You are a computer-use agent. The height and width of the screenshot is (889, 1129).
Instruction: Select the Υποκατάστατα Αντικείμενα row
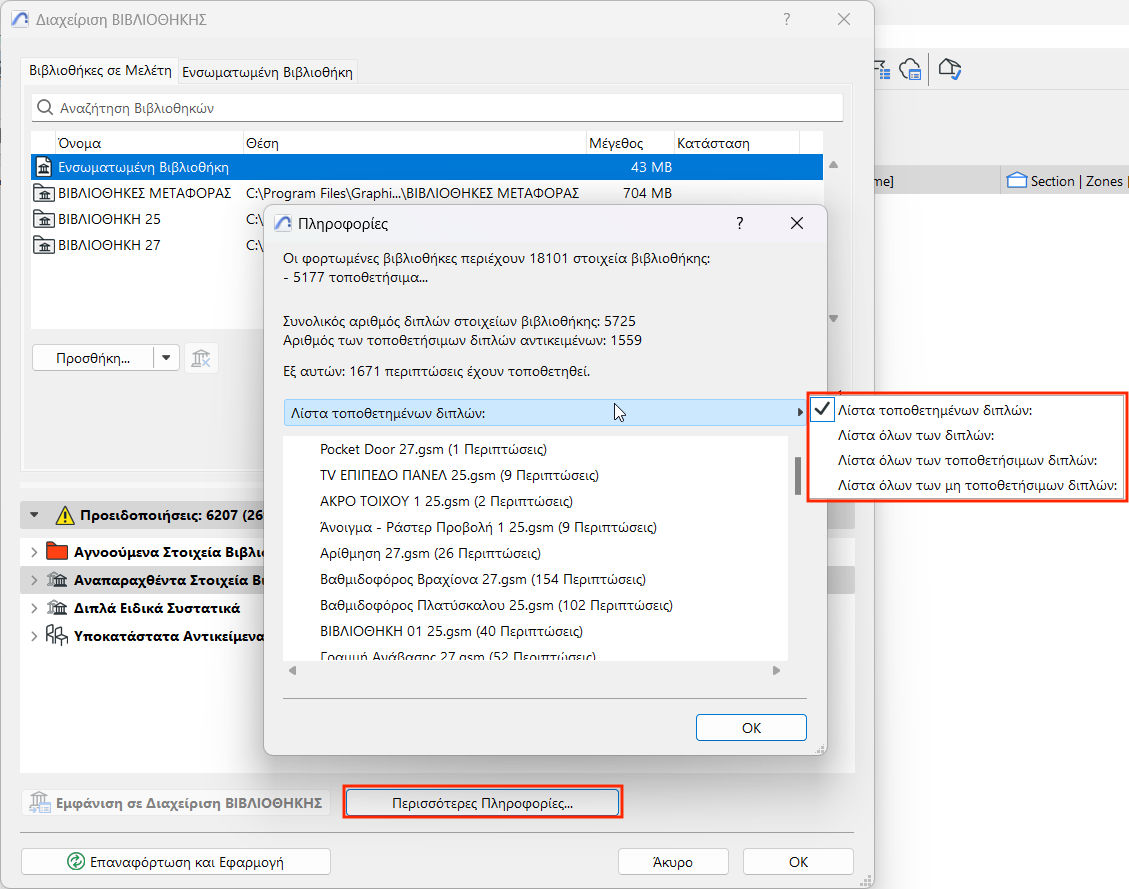(143, 636)
